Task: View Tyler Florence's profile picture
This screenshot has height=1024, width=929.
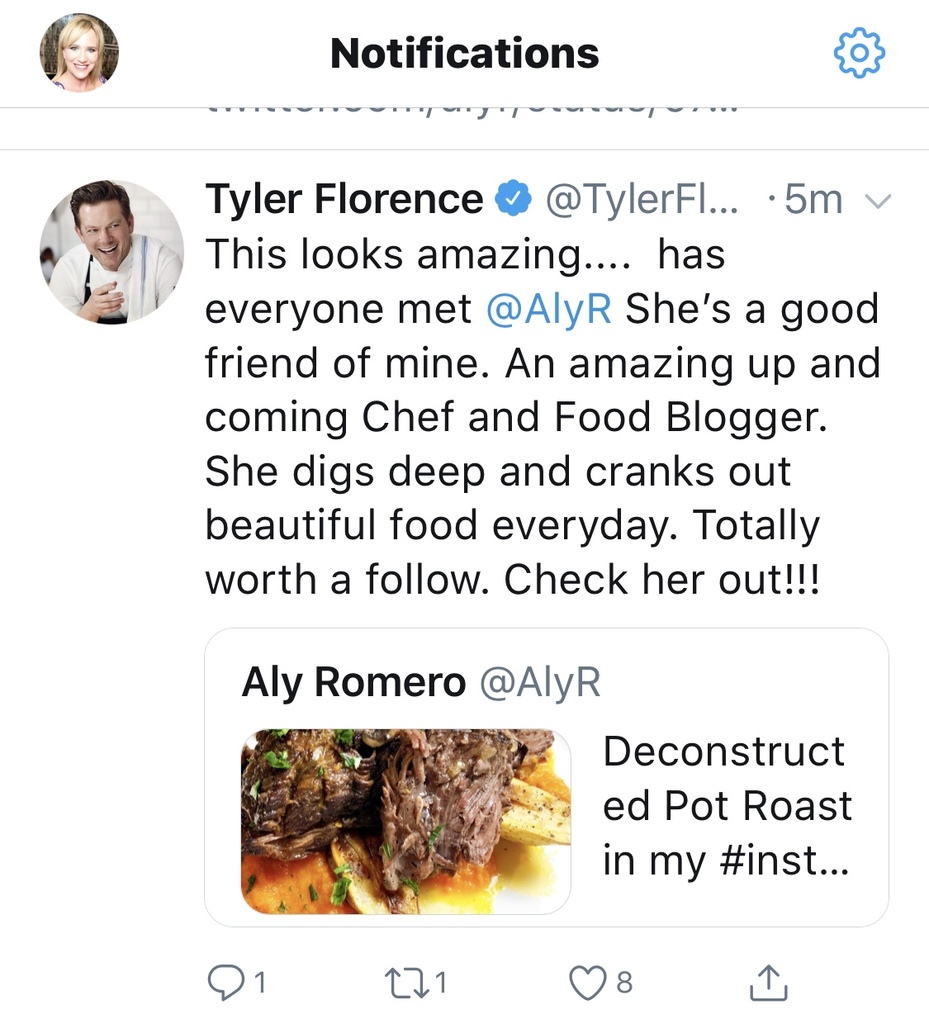Action: pyautogui.click(x=111, y=252)
